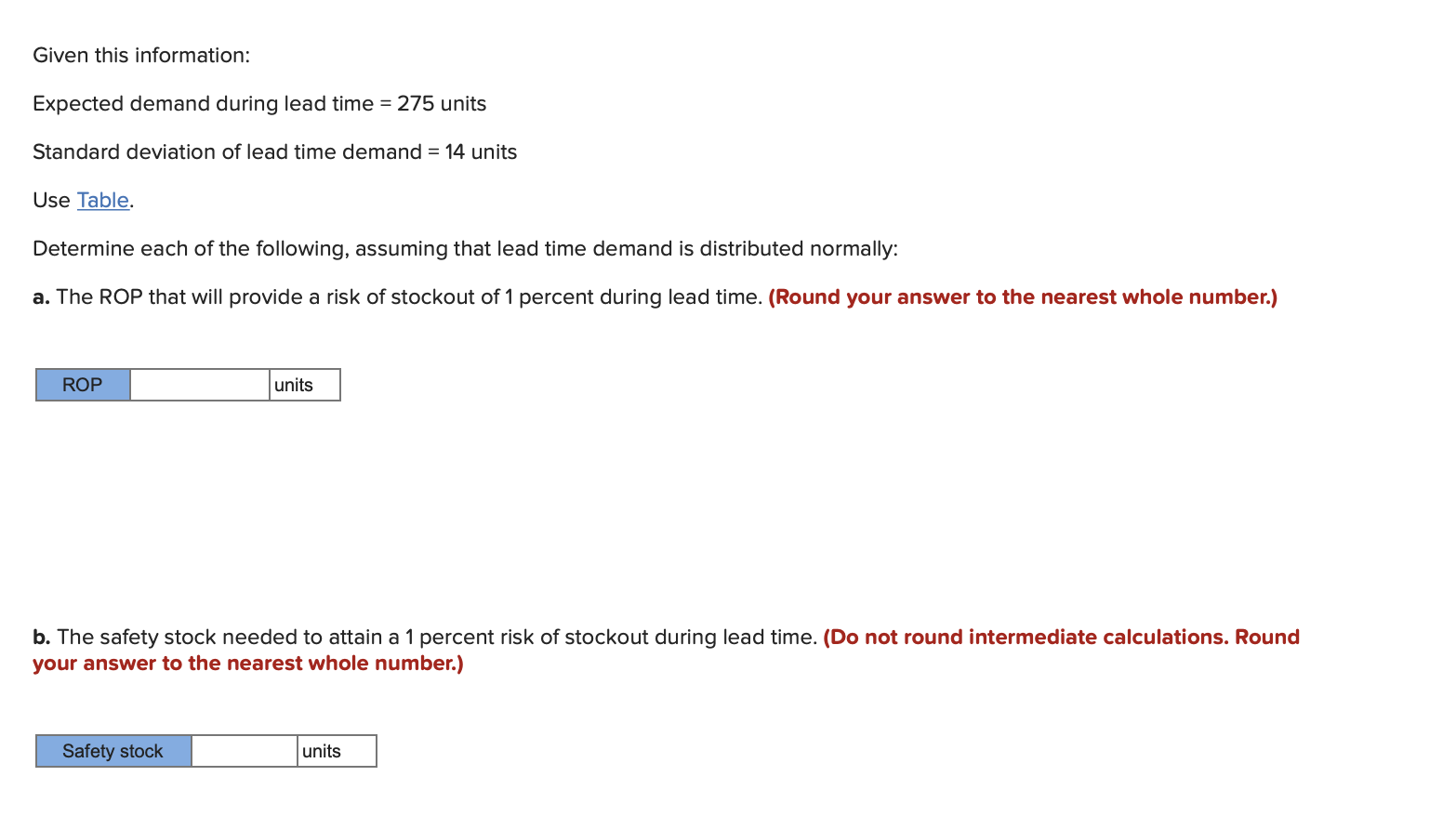Click the ROP table header
The image size is (1456, 829).
82,384
